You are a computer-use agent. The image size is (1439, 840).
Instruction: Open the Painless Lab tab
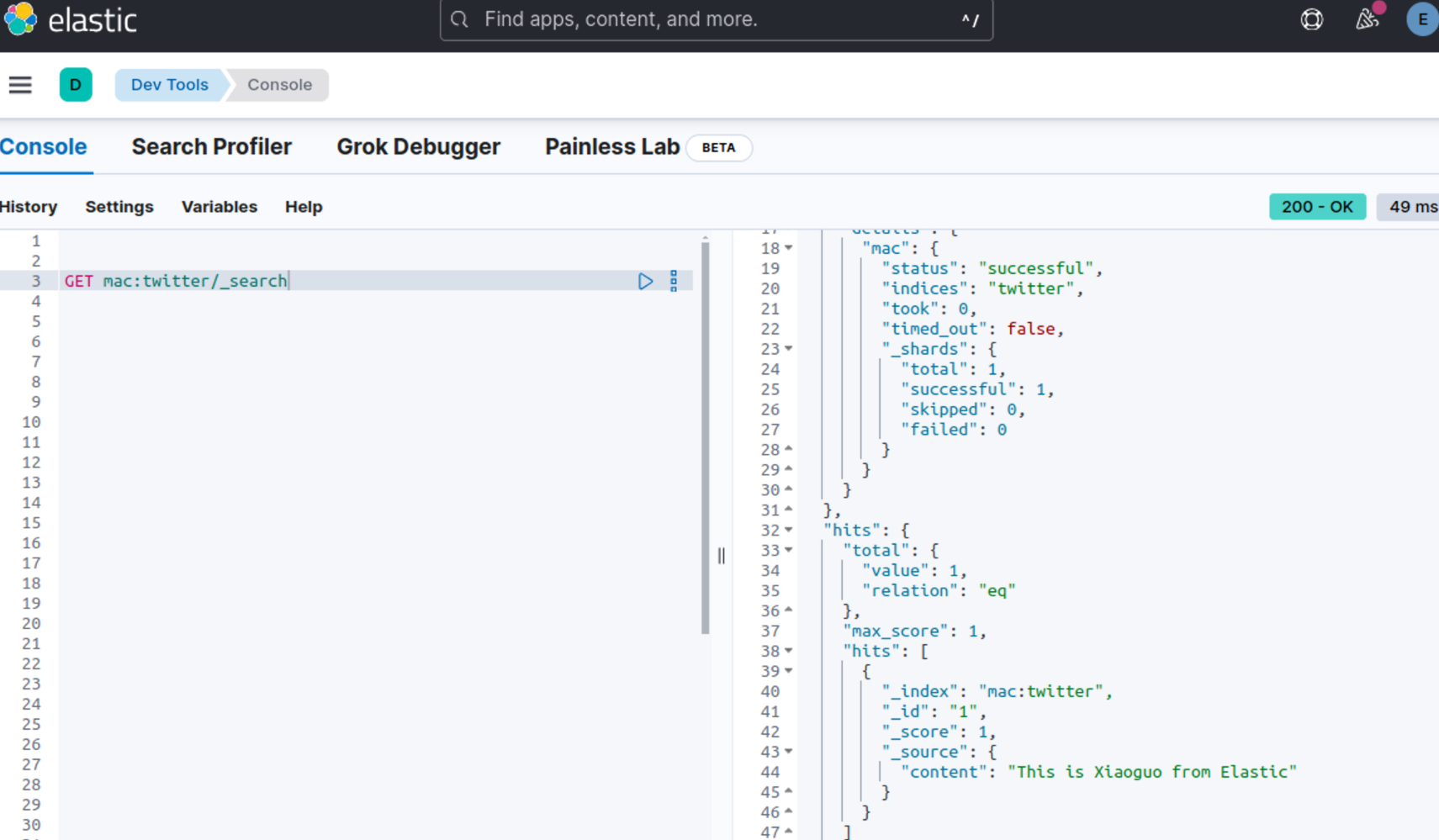click(x=611, y=147)
